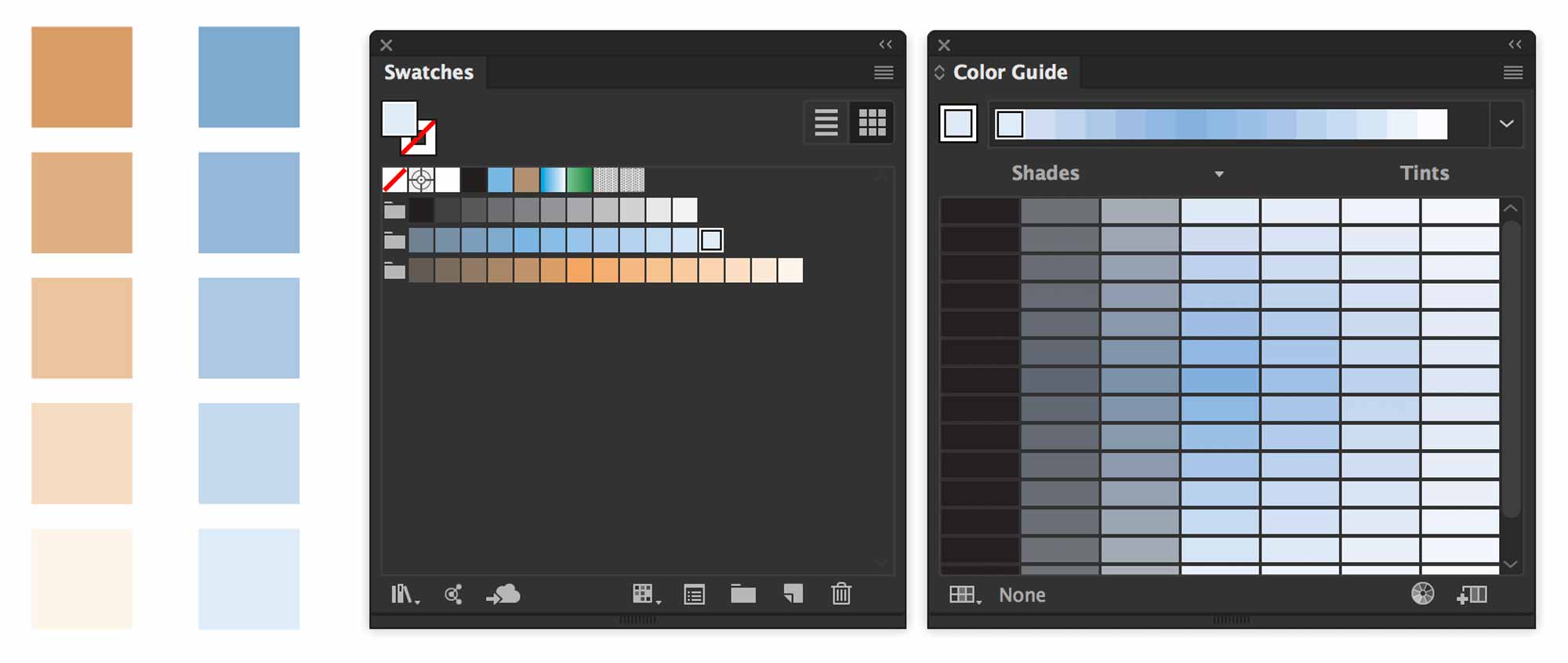Click Edit Colors color wheel icon

point(1422,594)
